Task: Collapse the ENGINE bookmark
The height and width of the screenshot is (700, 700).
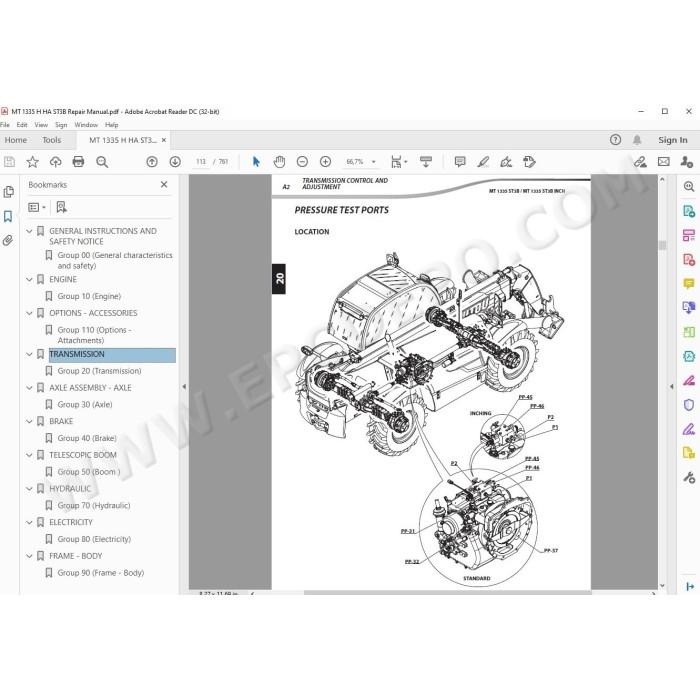Action: click(x=29, y=279)
